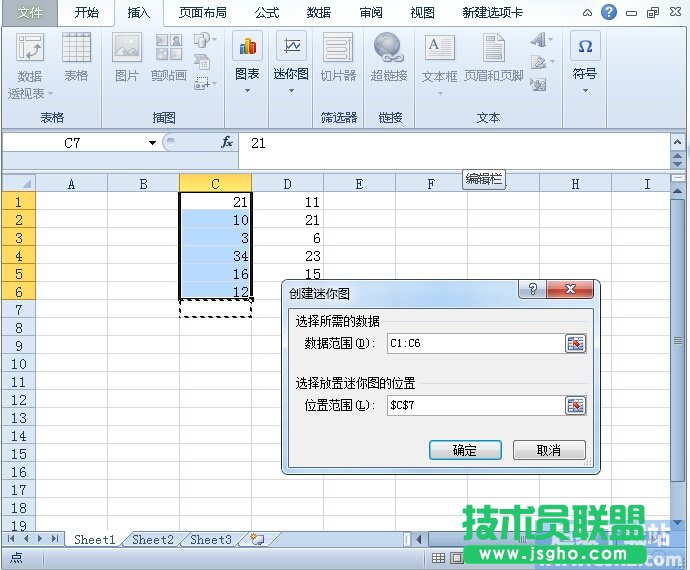Switch to the Sheet2 worksheet tab

tap(153, 540)
